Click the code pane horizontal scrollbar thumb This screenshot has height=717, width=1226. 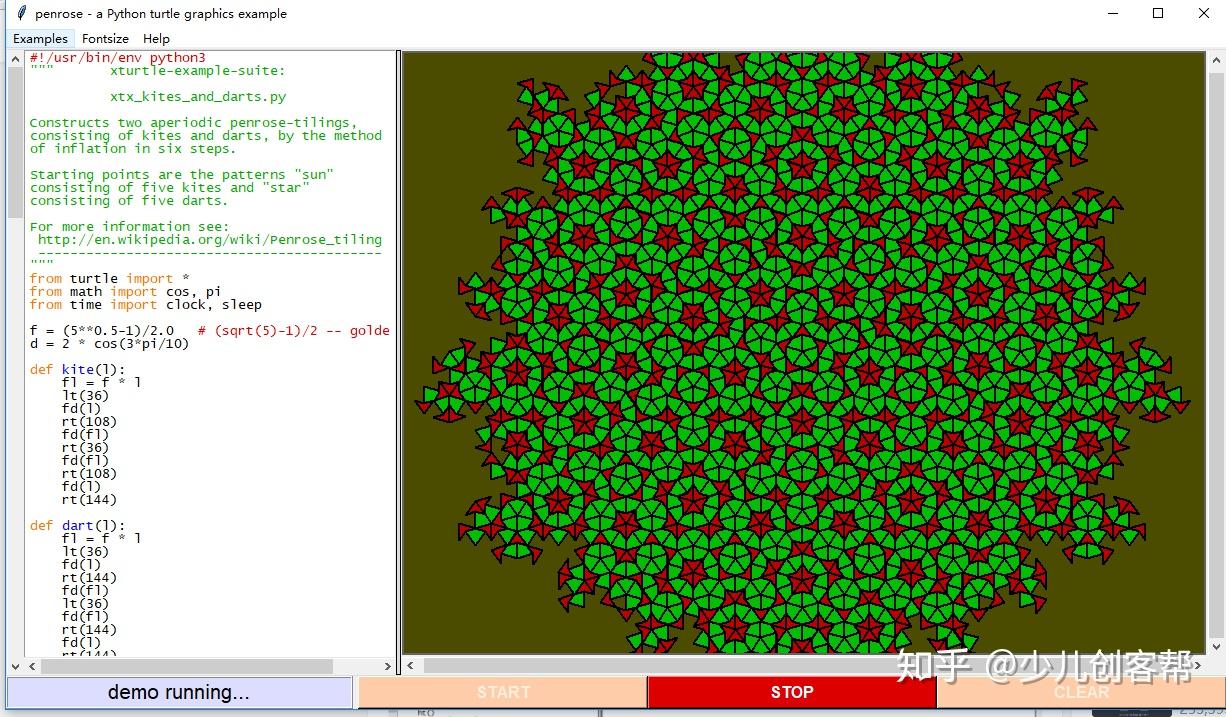point(186,666)
